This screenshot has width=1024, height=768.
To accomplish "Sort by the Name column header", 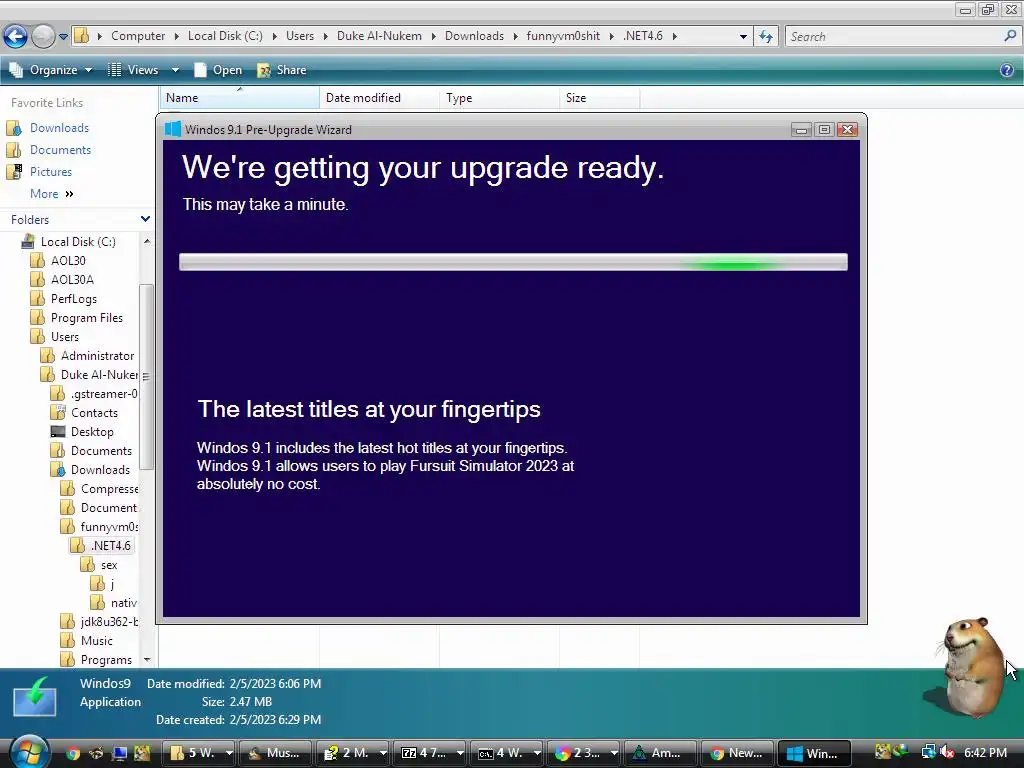I will coord(239,98).
